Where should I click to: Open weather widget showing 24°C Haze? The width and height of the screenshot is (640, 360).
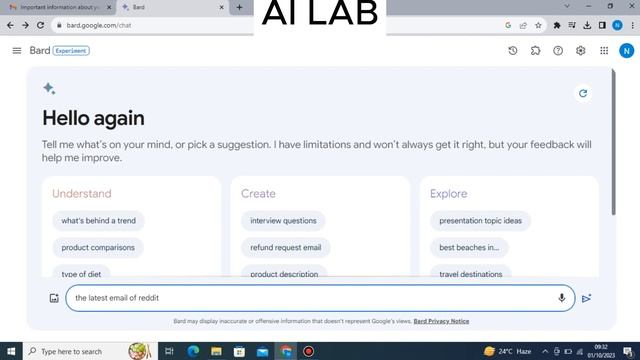[507, 351]
